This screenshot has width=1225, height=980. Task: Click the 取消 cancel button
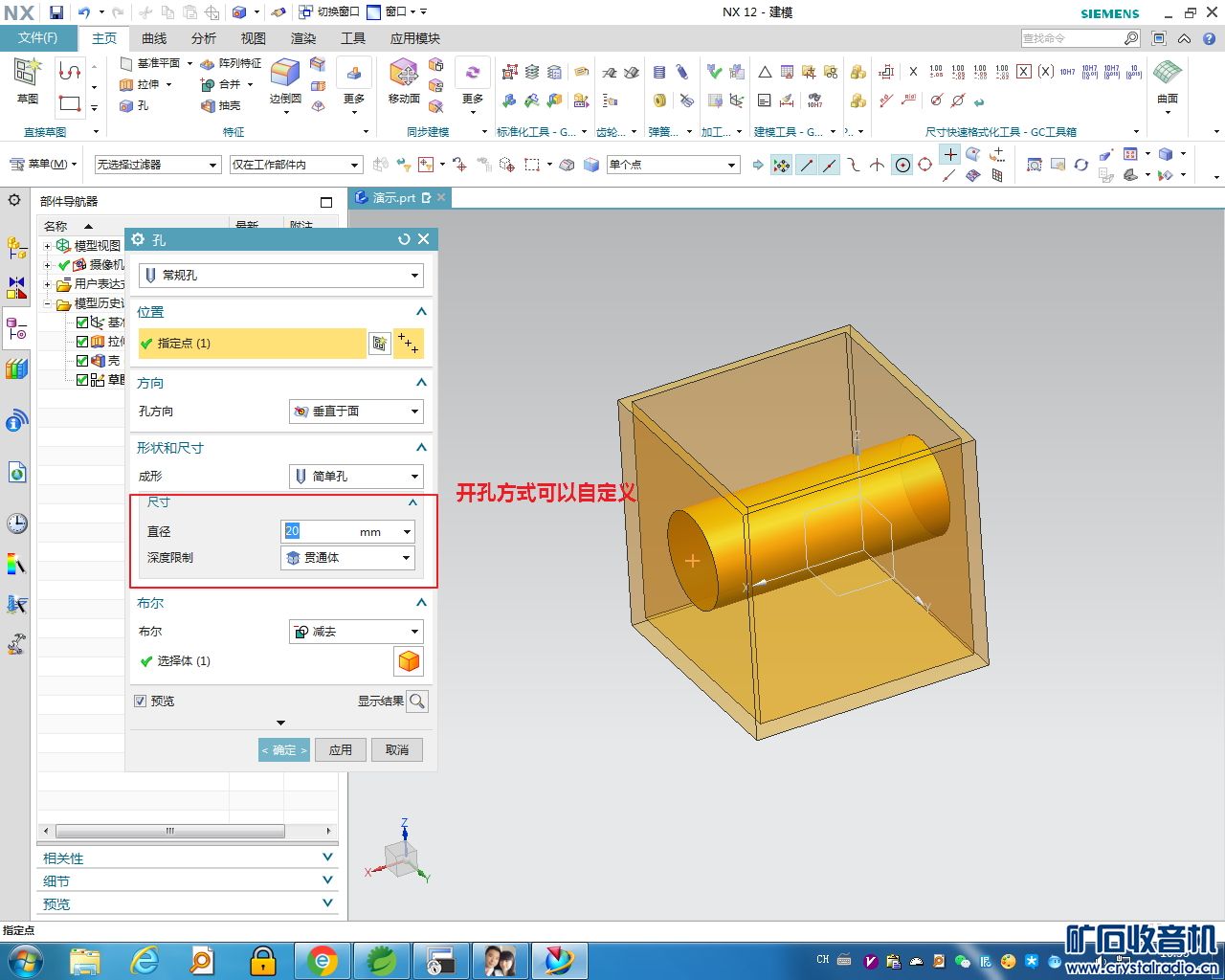[x=397, y=750]
